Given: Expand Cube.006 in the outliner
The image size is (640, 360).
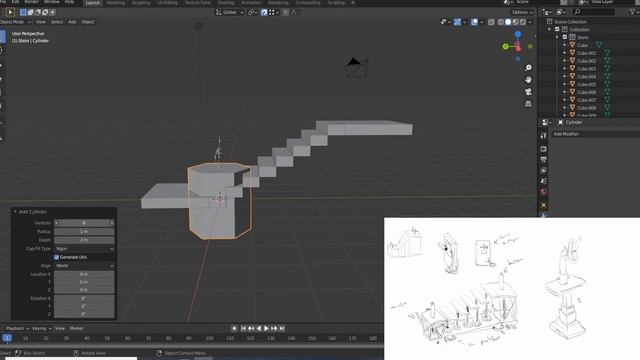Looking at the screenshot, I should (x=565, y=92).
